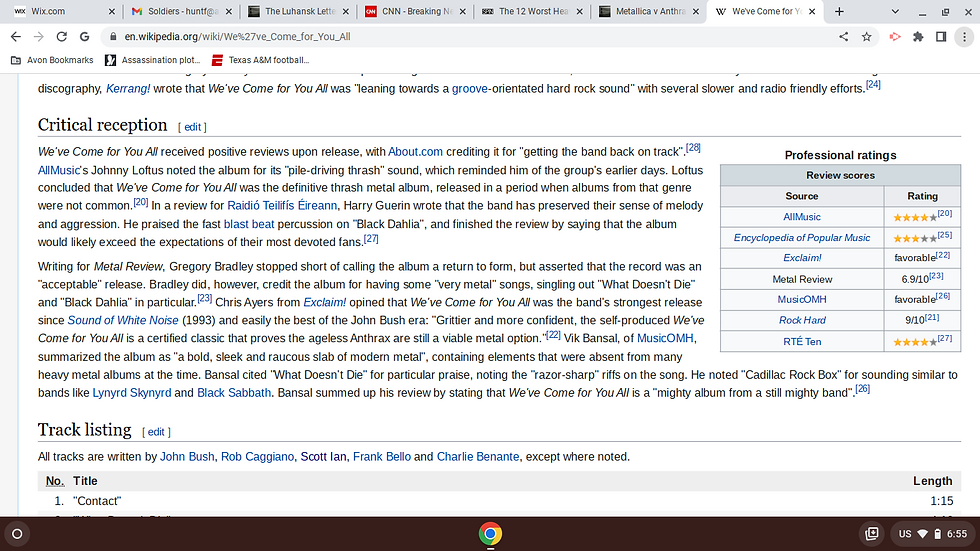Open the shelf tote holding space icon
This screenshot has height=551, width=980.
tap(872, 534)
